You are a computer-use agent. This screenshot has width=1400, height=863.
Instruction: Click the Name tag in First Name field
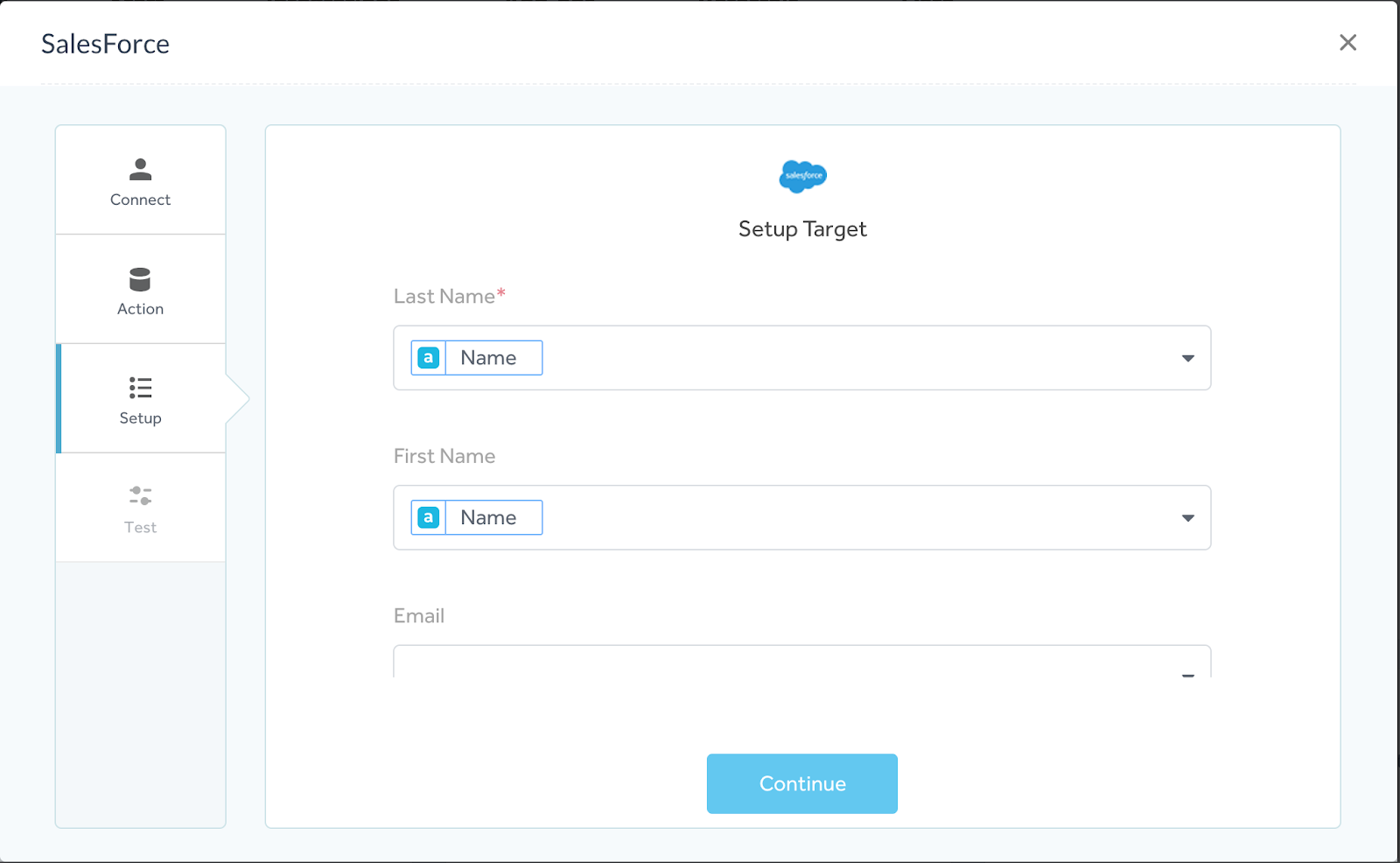point(477,517)
